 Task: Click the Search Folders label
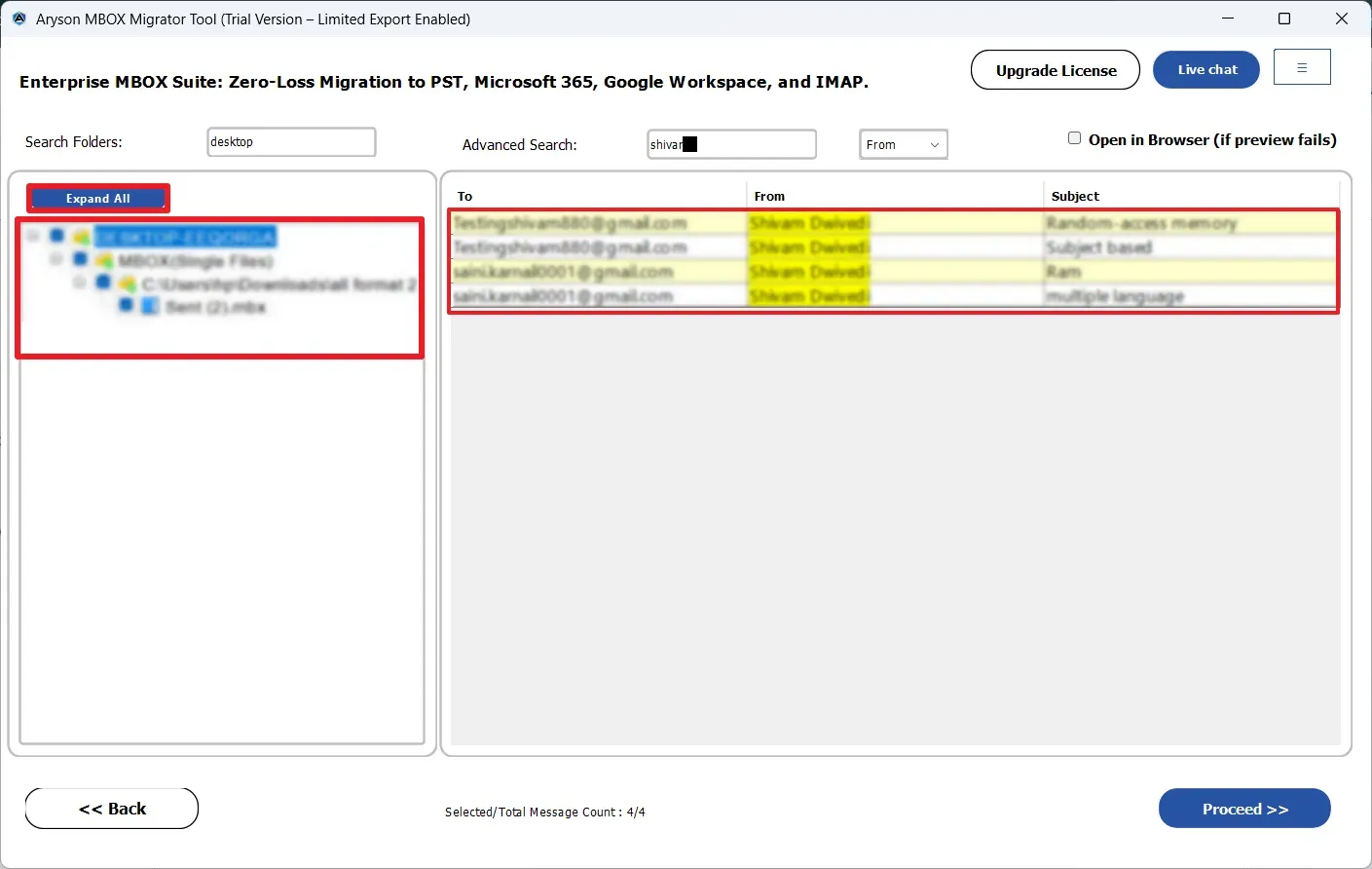[x=74, y=141]
